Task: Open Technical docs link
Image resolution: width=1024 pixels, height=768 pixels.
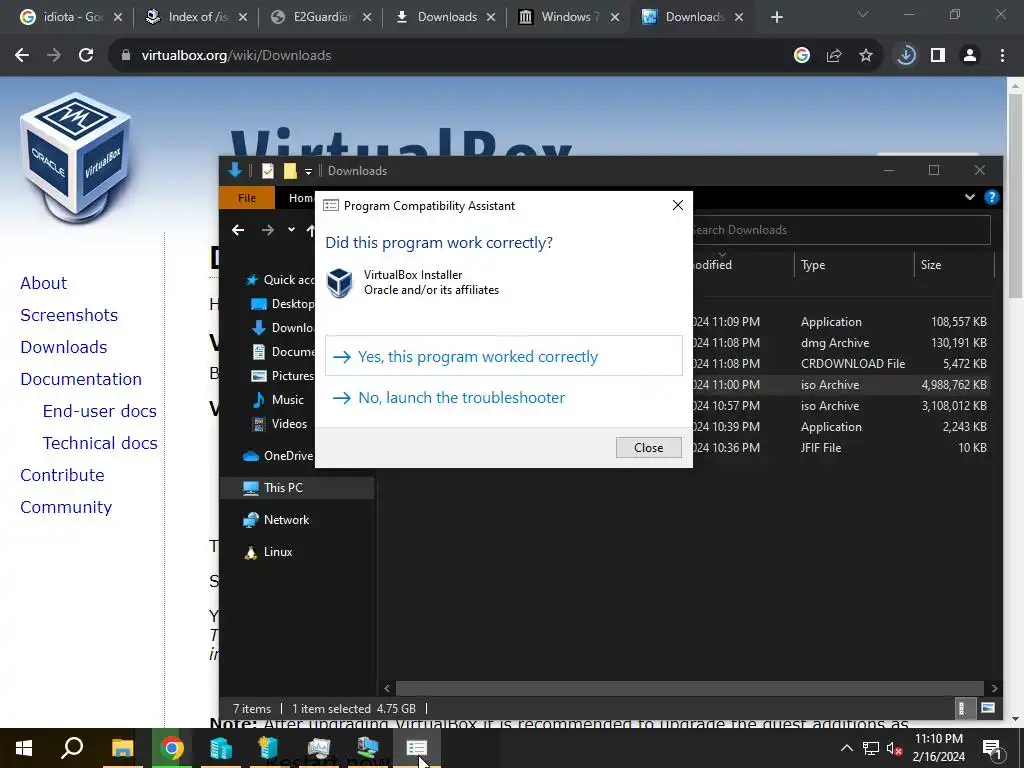Action: coord(100,443)
